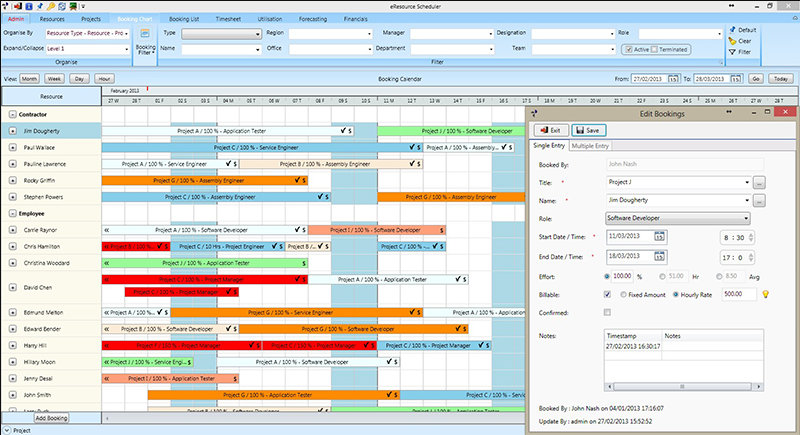Click the Filter funnel icon
The image size is (800, 435).
click(731, 51)
